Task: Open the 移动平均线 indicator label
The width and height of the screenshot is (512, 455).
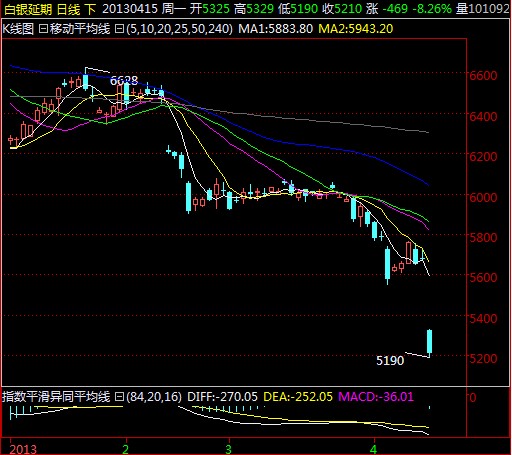Action: click(x=80, y=29)
